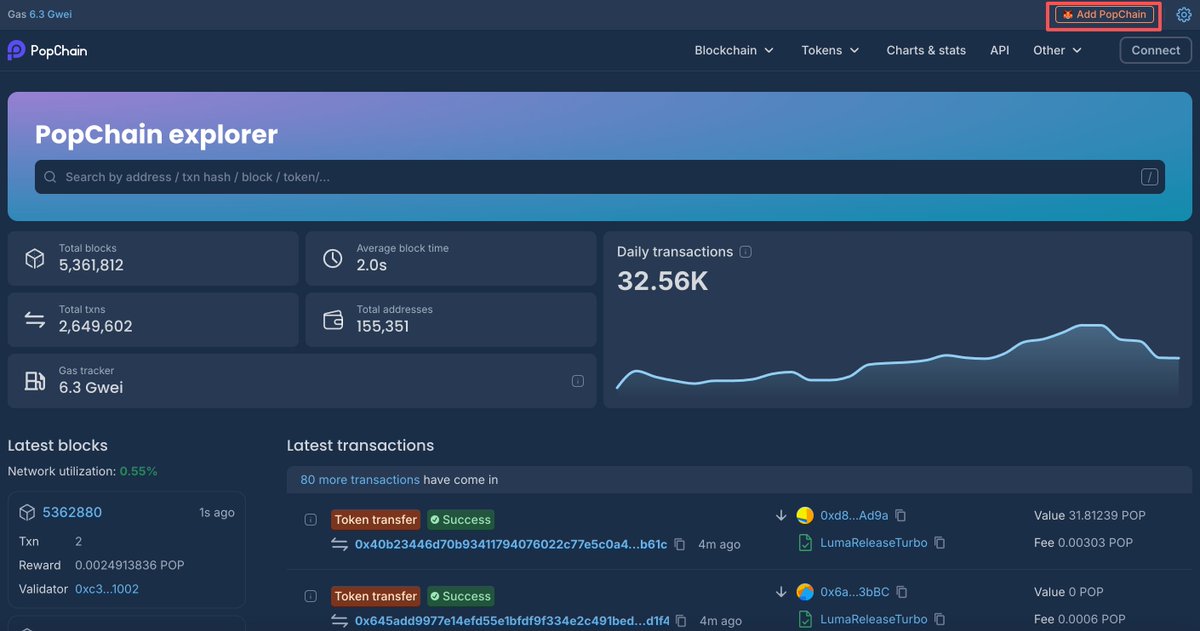Expand details of transaction 0x40b2...b61c
This screenshot has height=631, width=1200.
310,520
